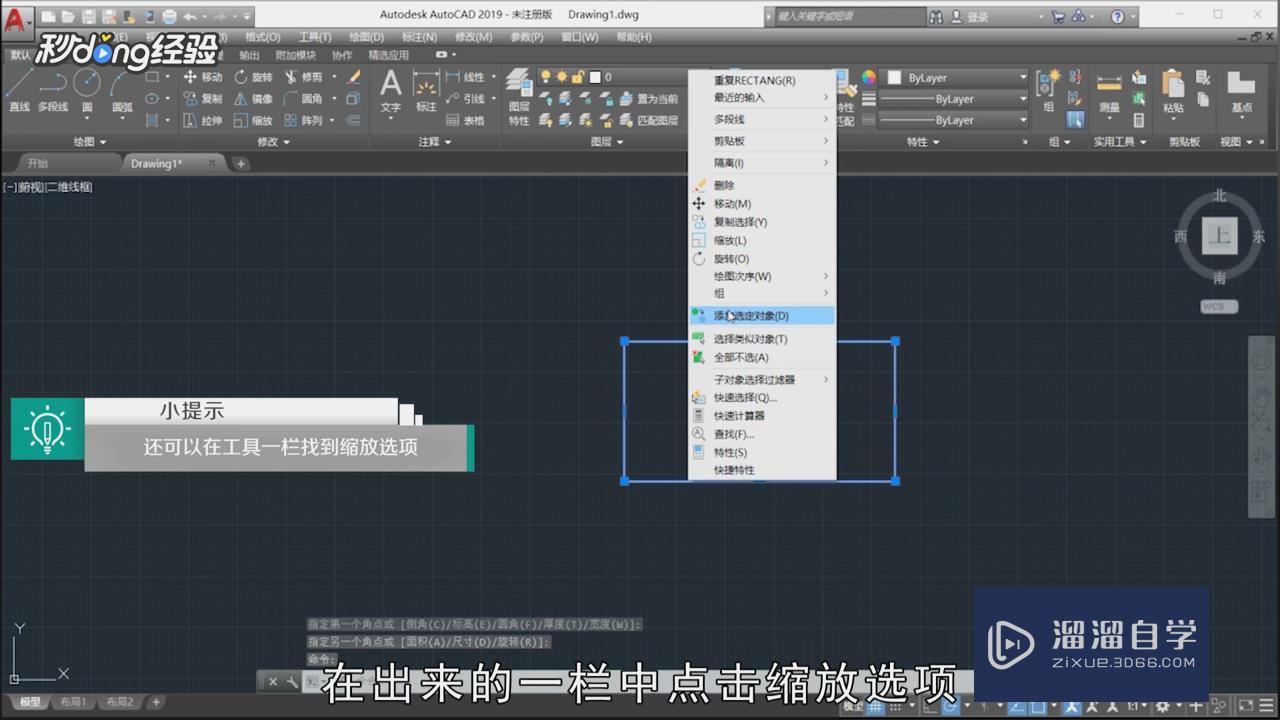Choose 重复RECTANG(R) in context menu
The image size is (1280, 720).
click(762, 80)
